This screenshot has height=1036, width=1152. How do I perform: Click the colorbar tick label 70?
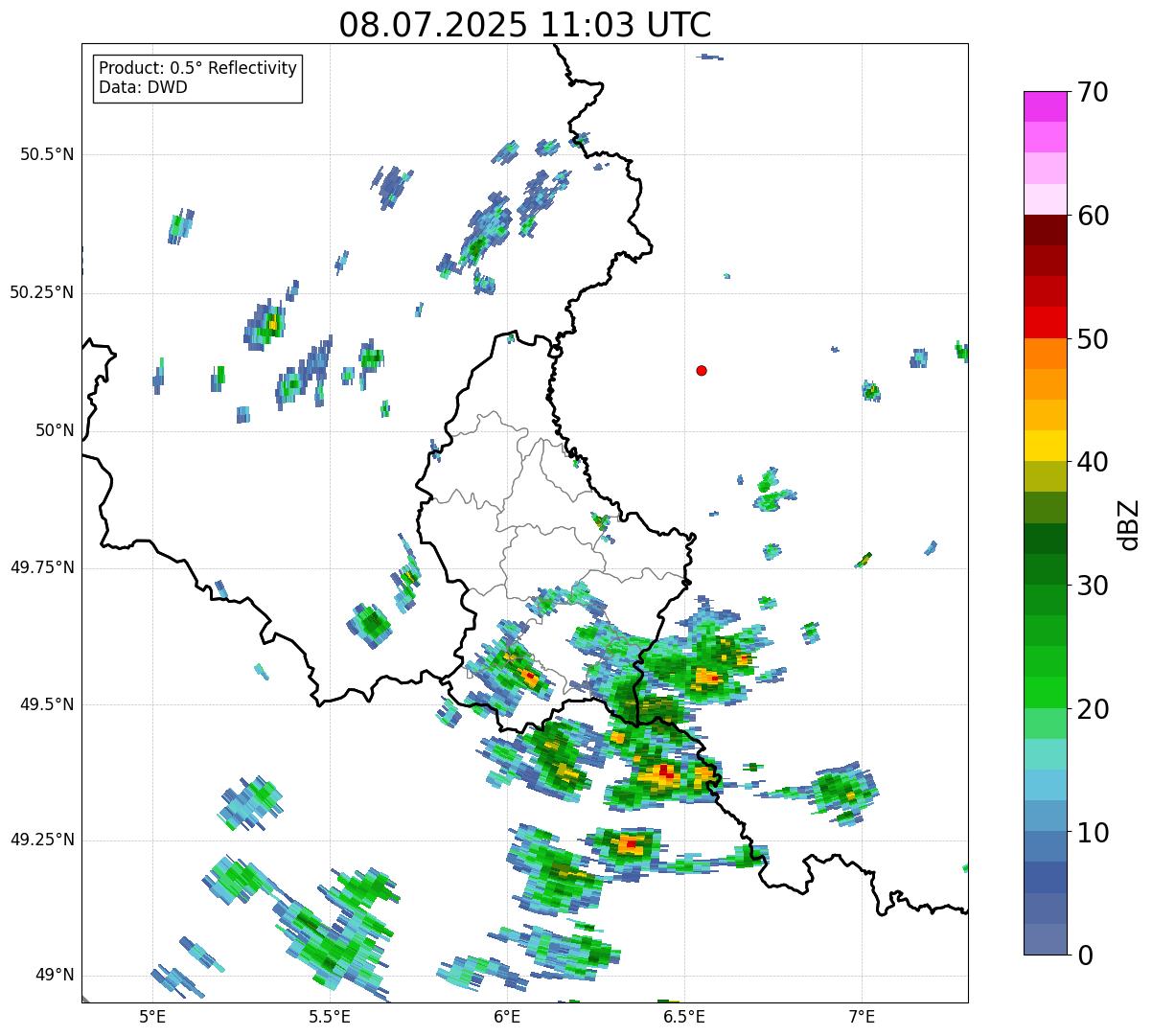pos(1093,92)
